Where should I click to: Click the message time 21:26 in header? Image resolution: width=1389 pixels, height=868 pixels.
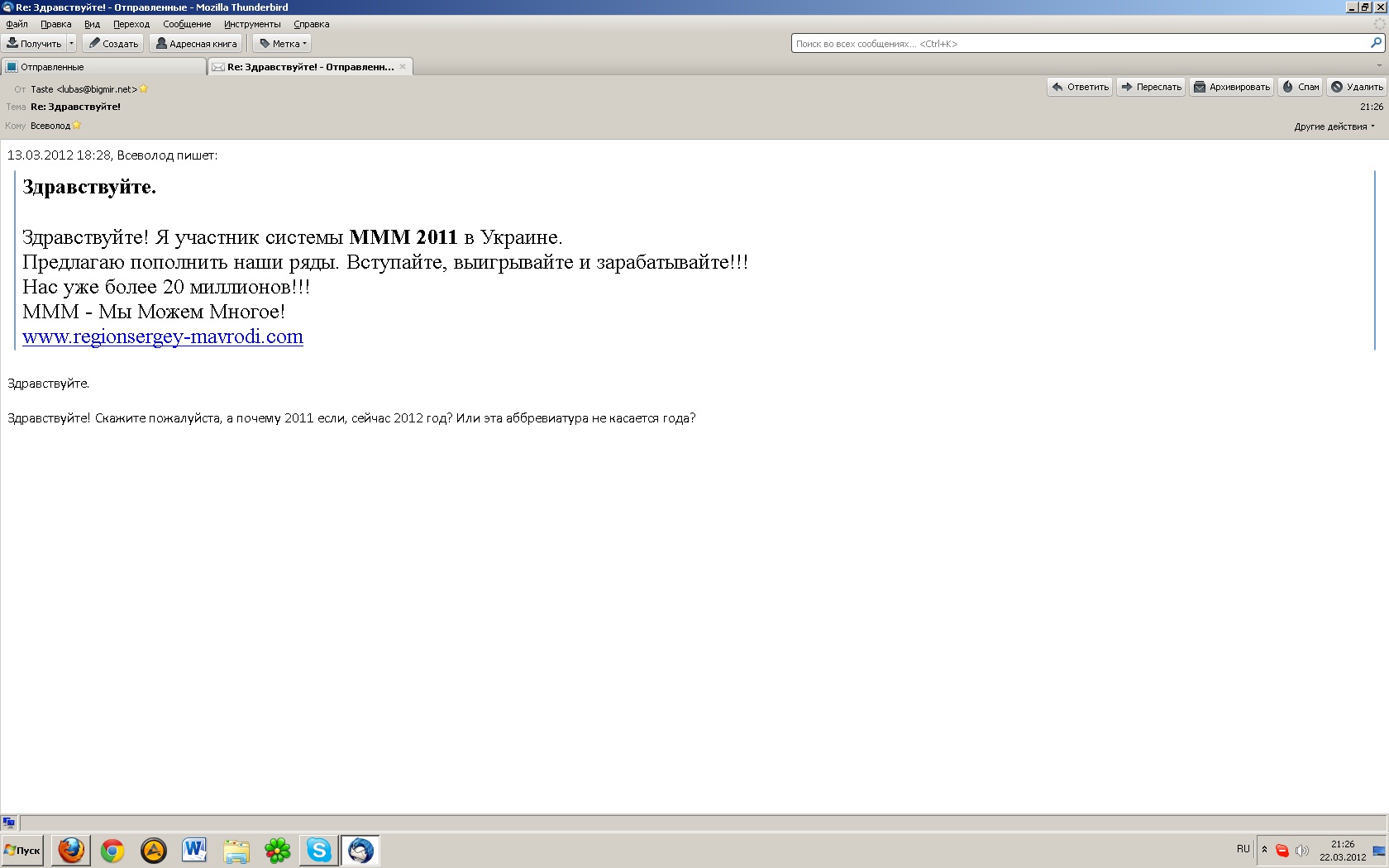(x=1371, y=107)
